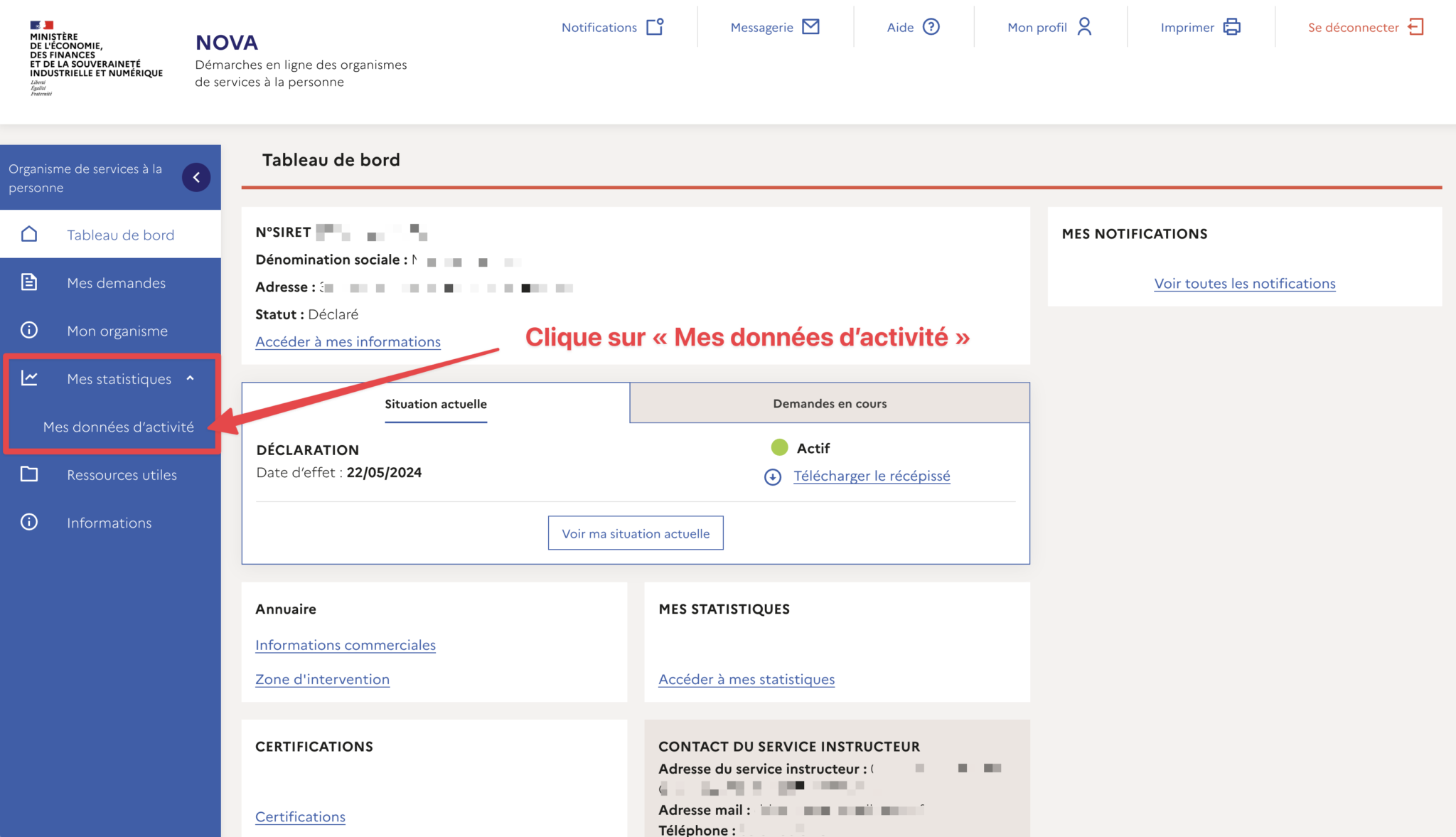Click the Aide question mark icon
The height and width of the screenshot is (837, 1456).
931,26
